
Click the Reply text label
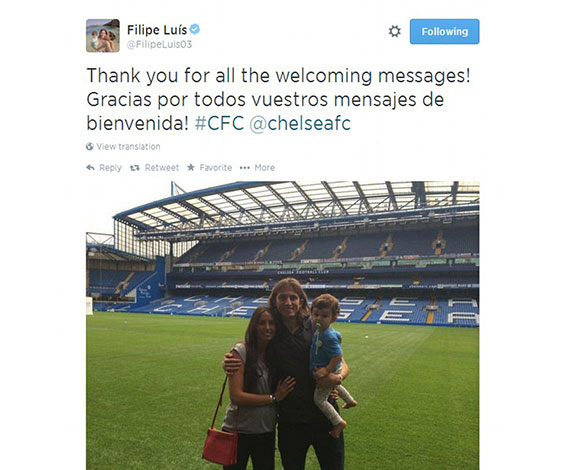click(110, 168)
